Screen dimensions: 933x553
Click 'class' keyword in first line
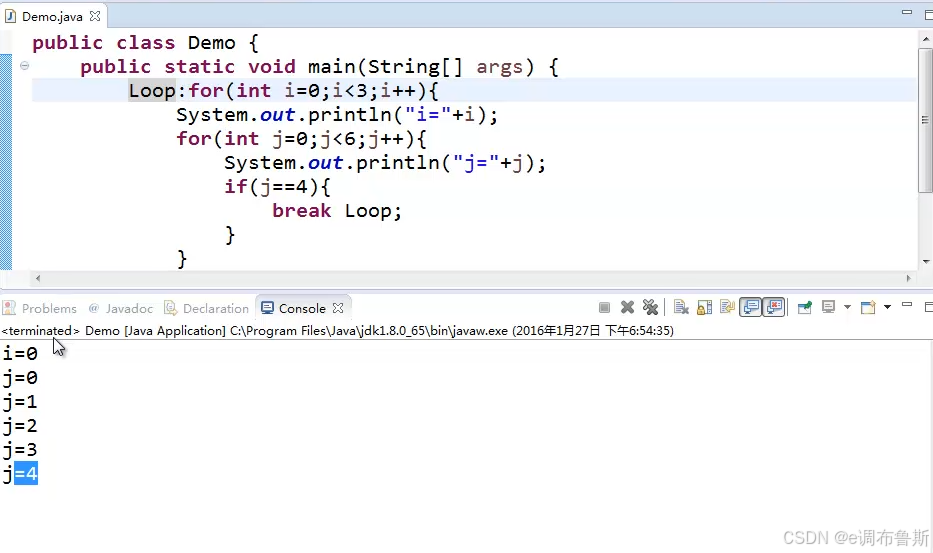click(145, 43)
